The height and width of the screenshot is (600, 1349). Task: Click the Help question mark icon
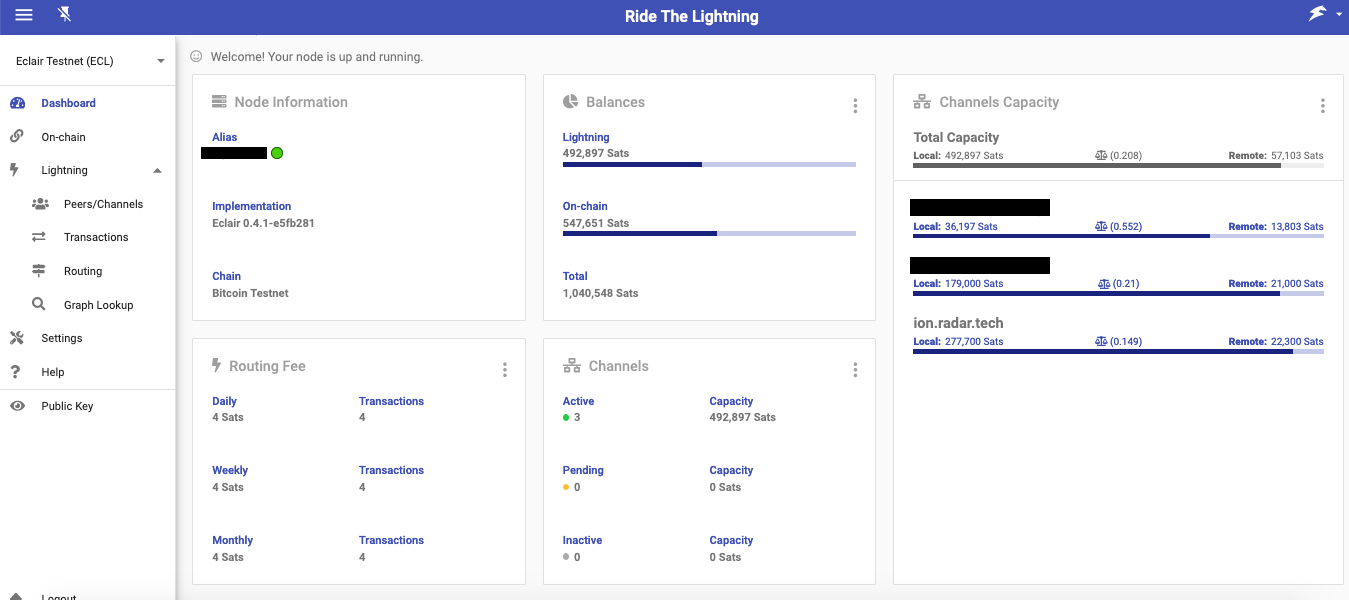15,372
